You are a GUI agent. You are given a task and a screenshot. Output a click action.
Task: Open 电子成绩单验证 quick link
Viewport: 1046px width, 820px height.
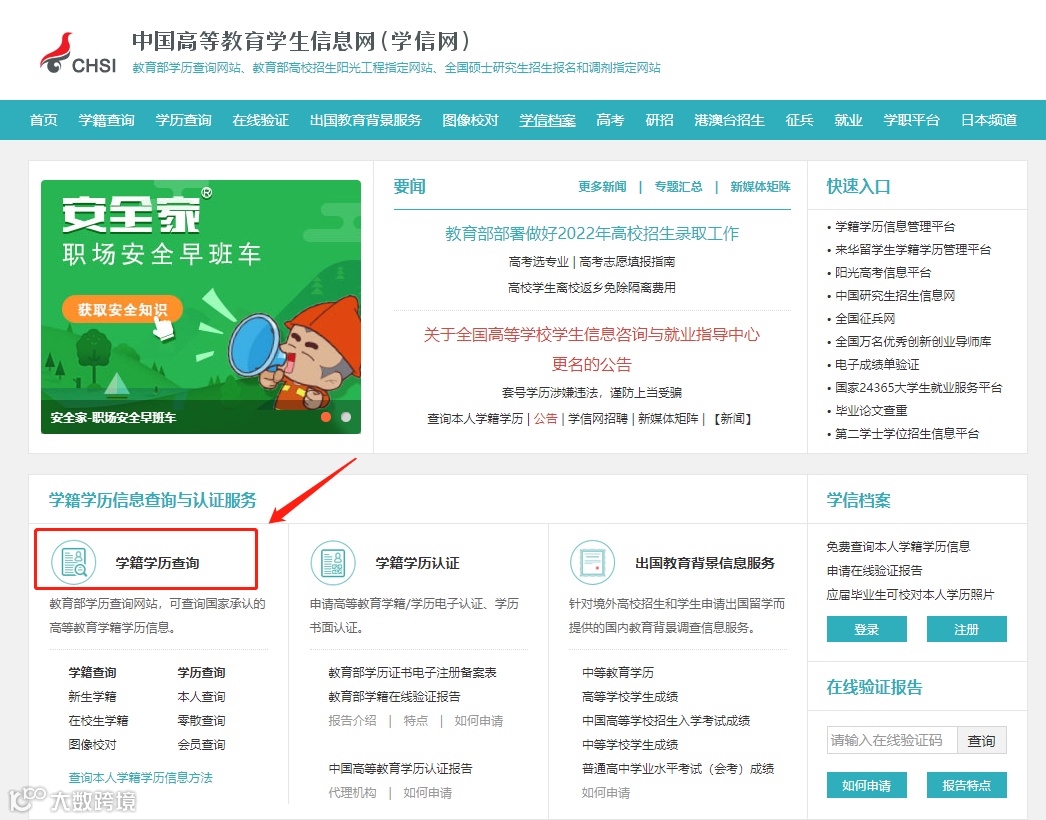coord(877,364)
